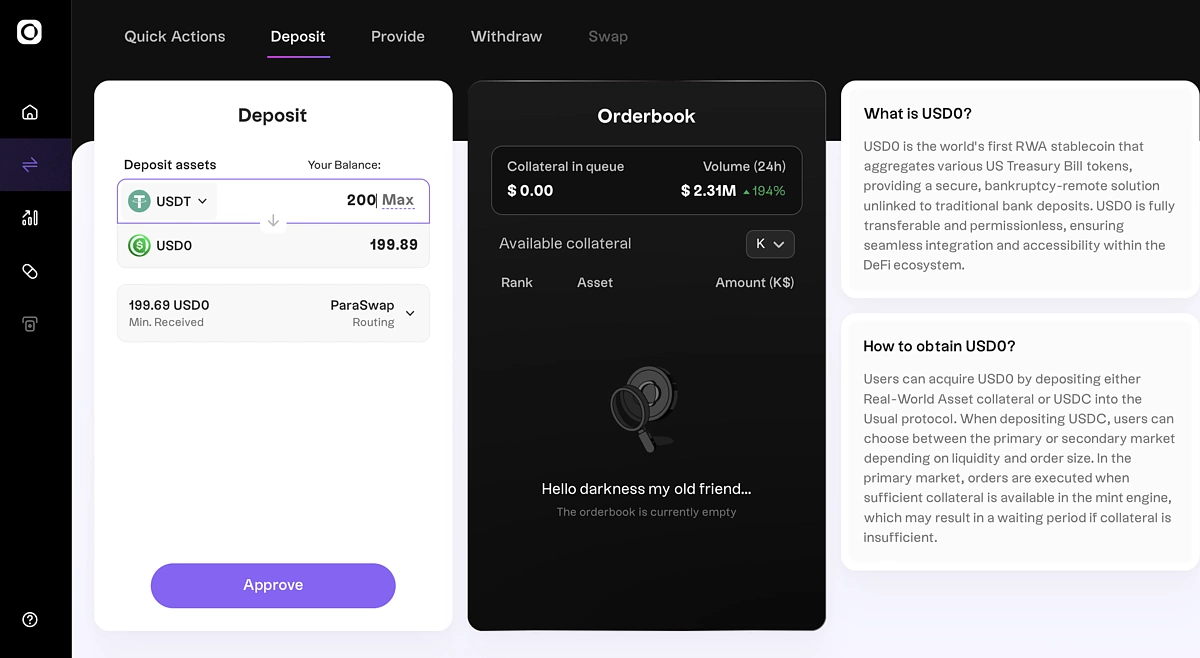Viewport: 1200px width, 658px height.
Task: Click the Usual logo icon
Action: (30, 32)
